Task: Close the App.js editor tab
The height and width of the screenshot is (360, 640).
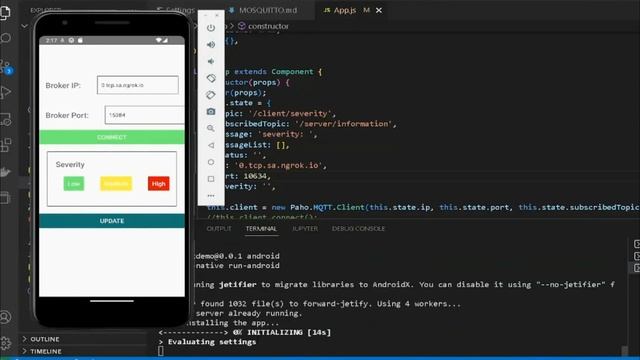Action: [x=379, y=10]
